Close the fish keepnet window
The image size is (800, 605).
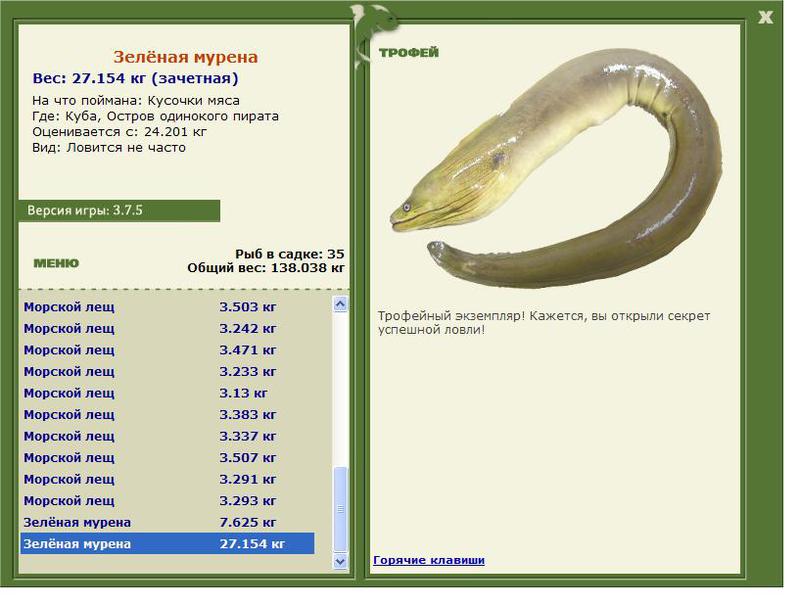[x=765, y=17]
